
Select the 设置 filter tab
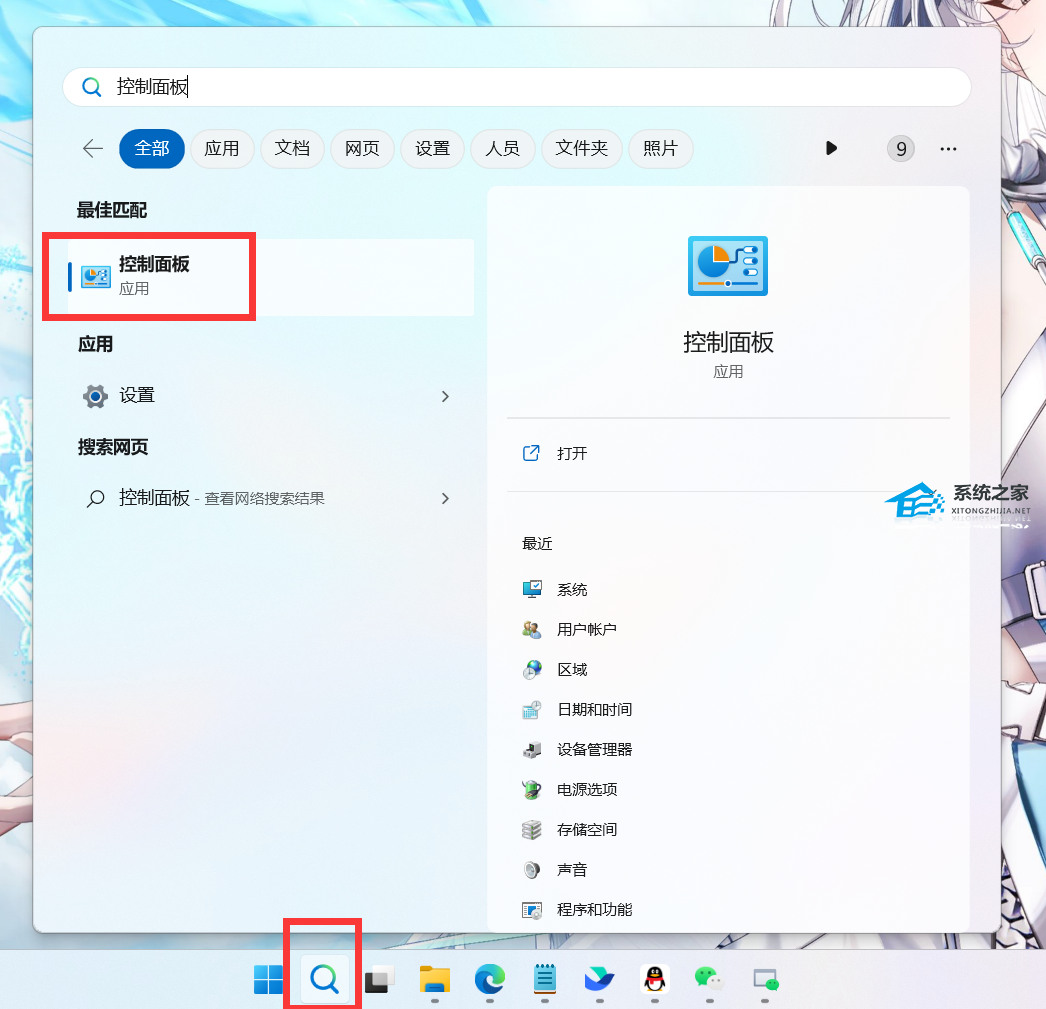coord(432,148)
